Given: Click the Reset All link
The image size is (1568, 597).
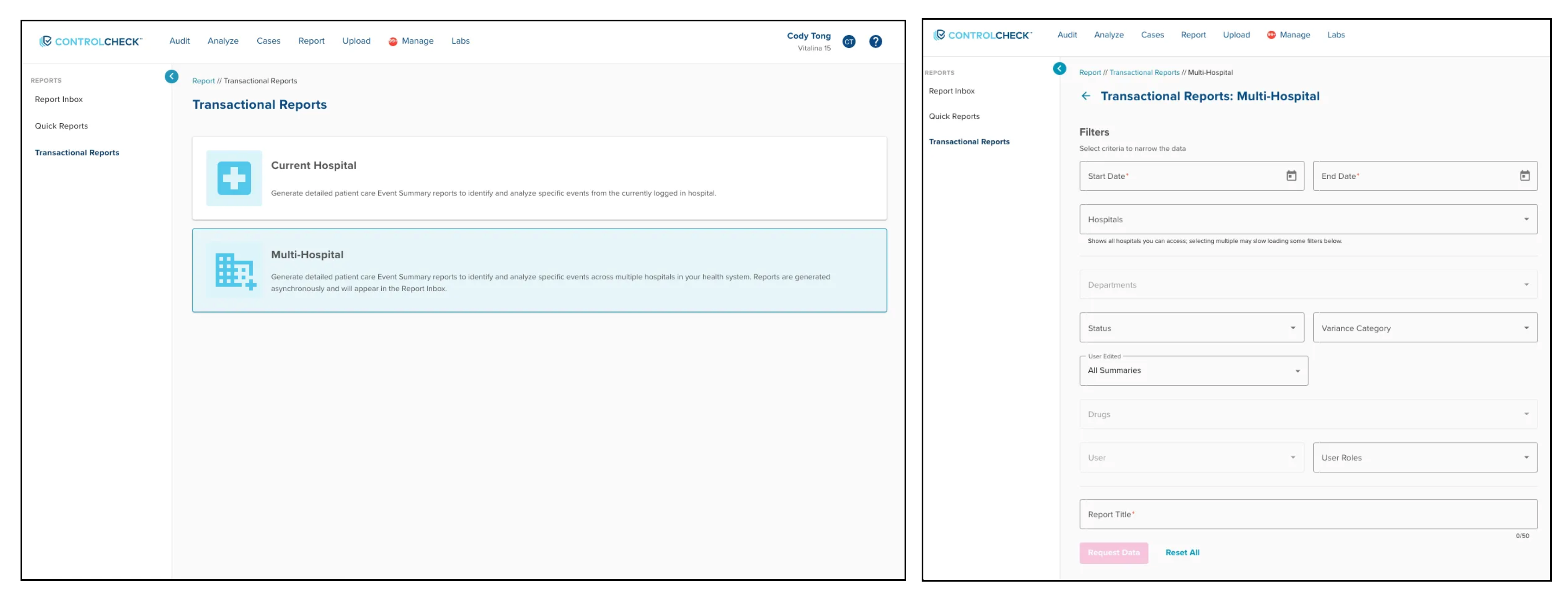Looking at the screenshot, I should click(x=1182, y=553).
